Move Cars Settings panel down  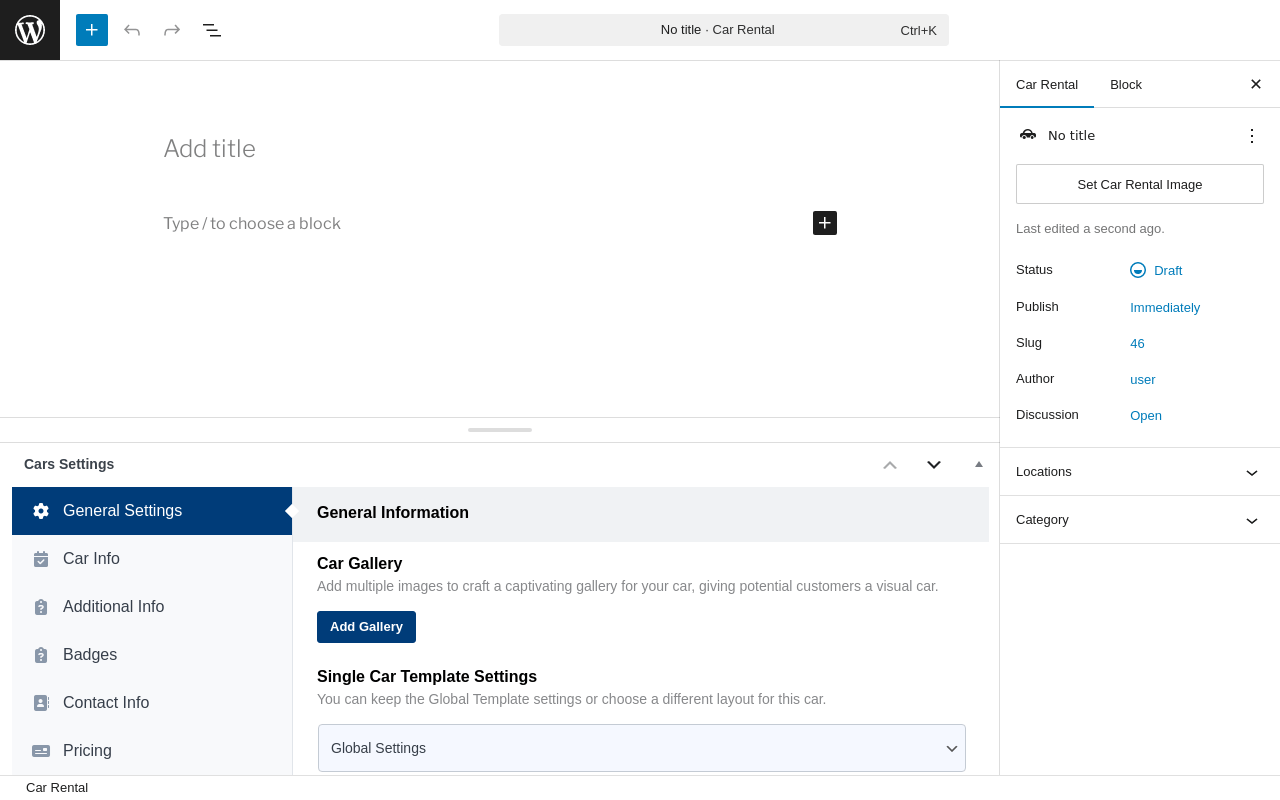pos(934,464)
